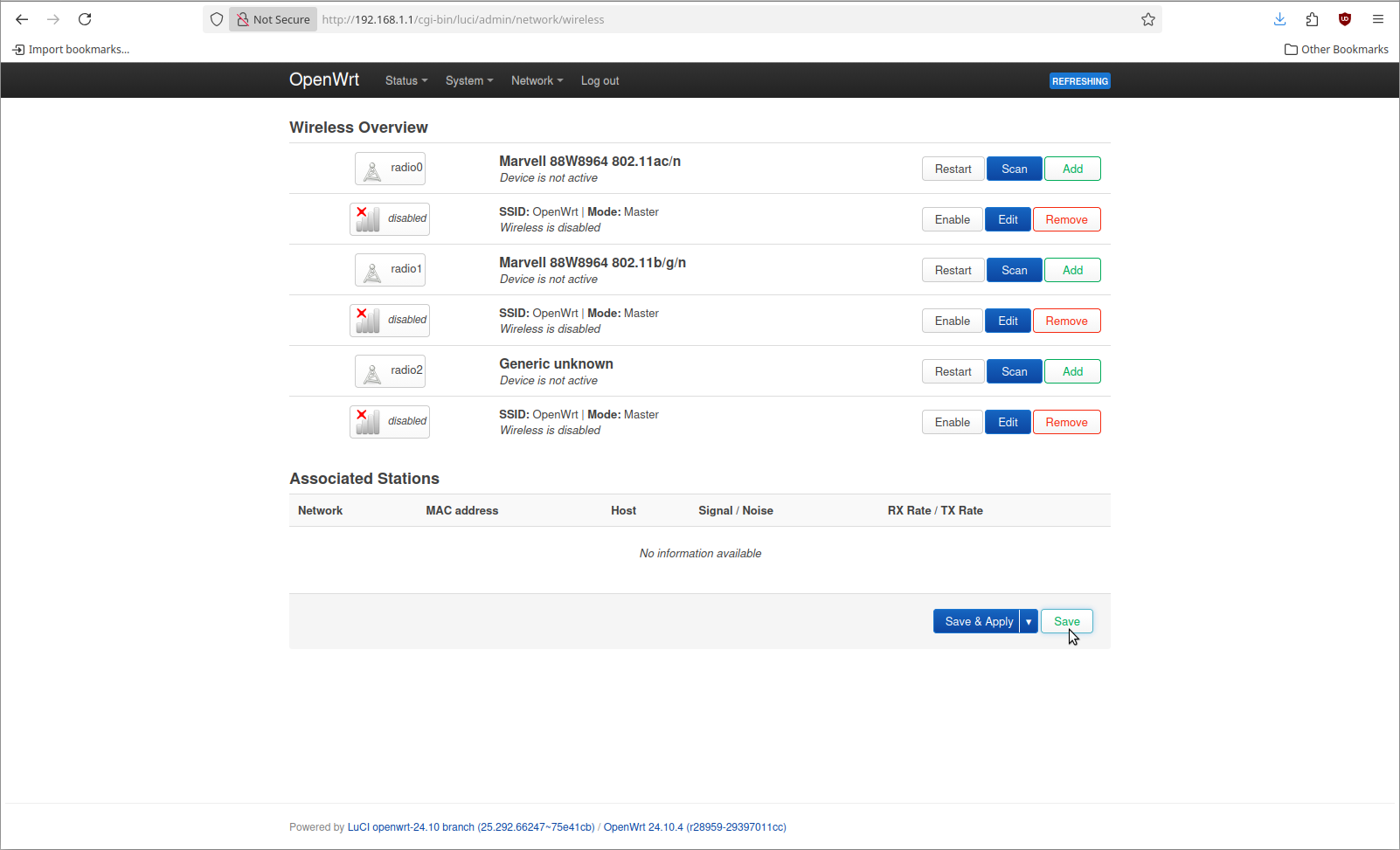Open the browser downloads icon
The image size is (1400, 850).
pyautogui.click(x=1279, y=19)
